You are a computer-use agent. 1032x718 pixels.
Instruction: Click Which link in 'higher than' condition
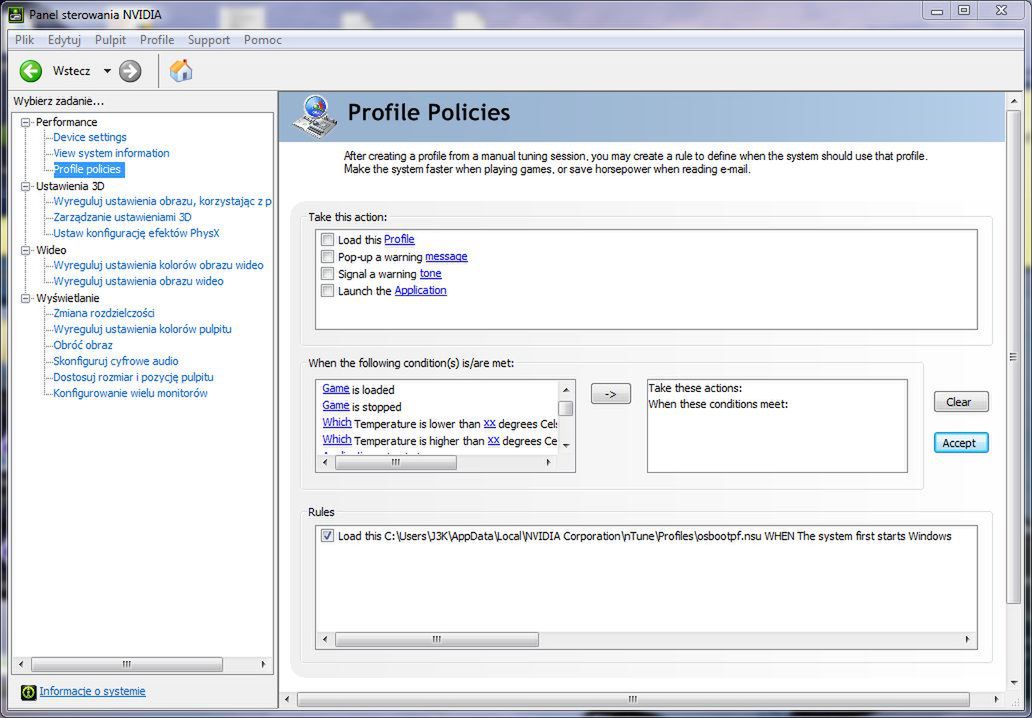(x=337, y=440)
